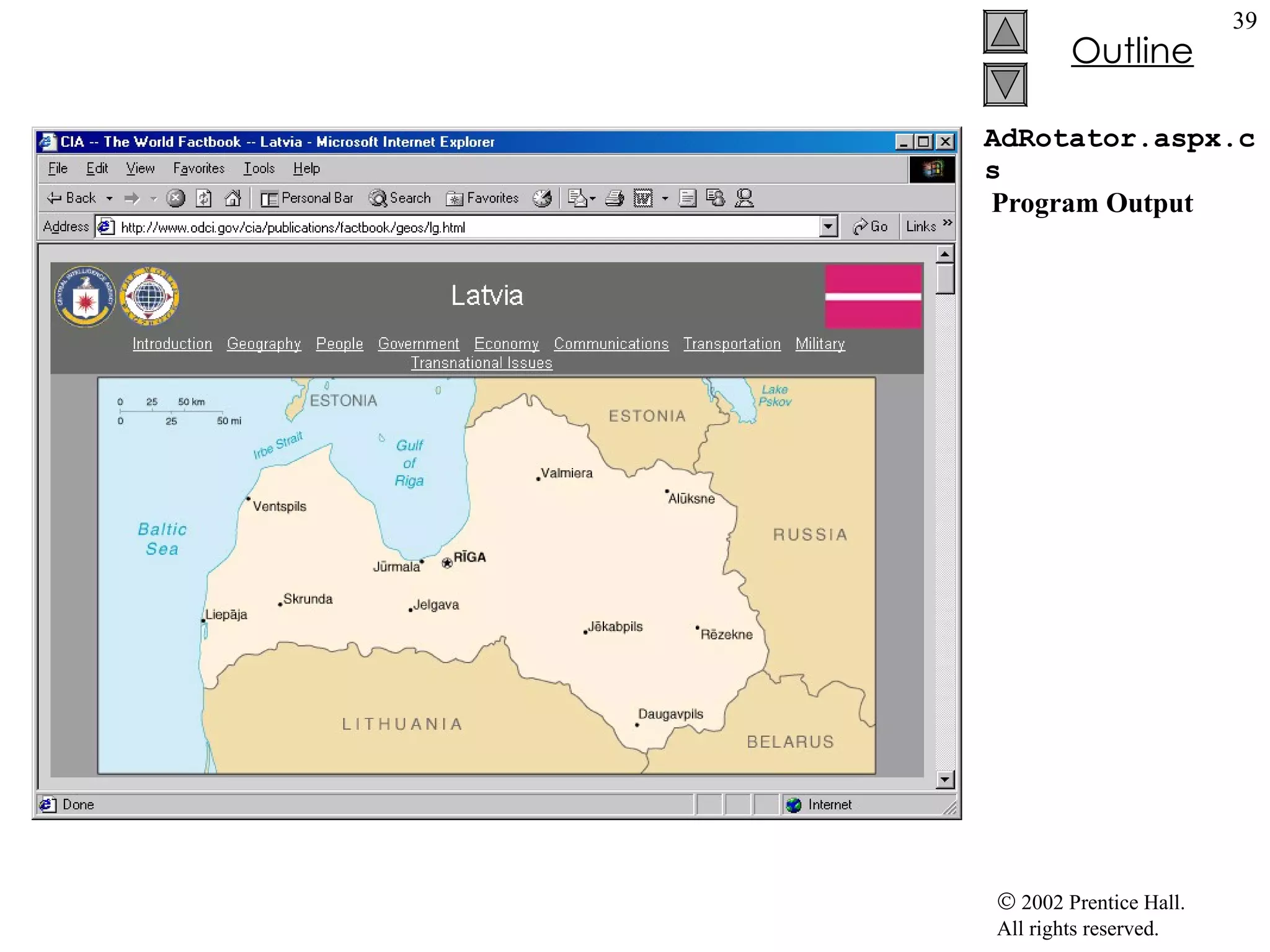The image size is (1270, 952).
Task: Toggle the Personal Bar panel
Action: tap(307, 198)
